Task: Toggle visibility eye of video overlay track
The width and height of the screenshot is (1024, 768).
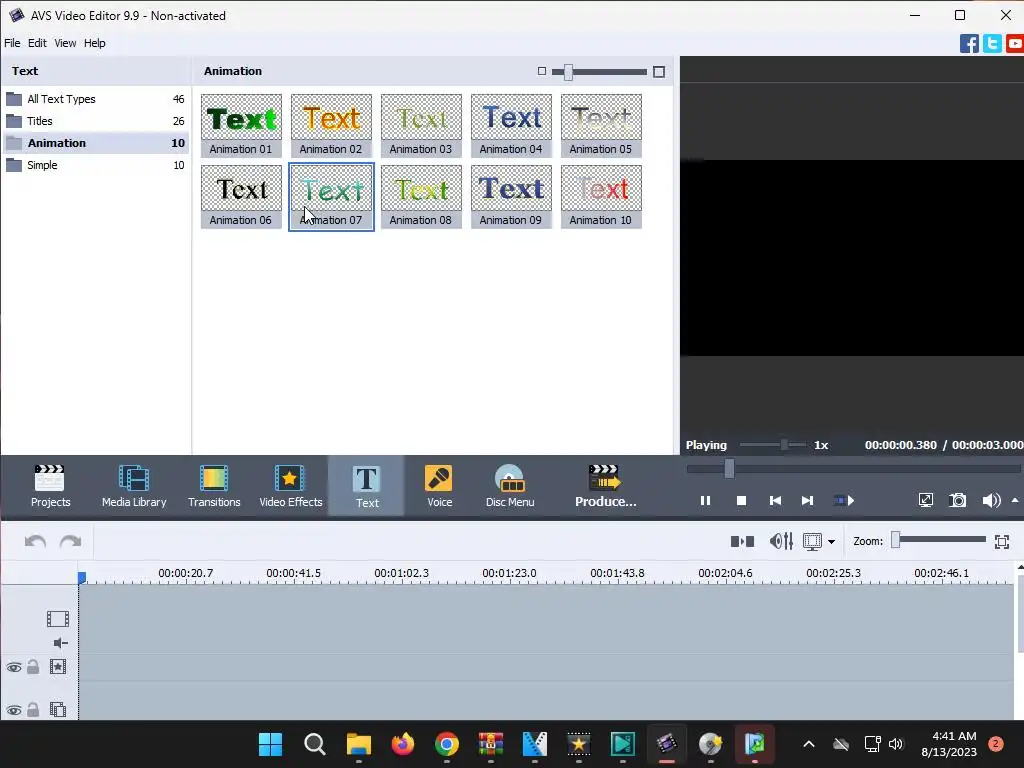Action: pyautogui.click(x=14, y=710)
